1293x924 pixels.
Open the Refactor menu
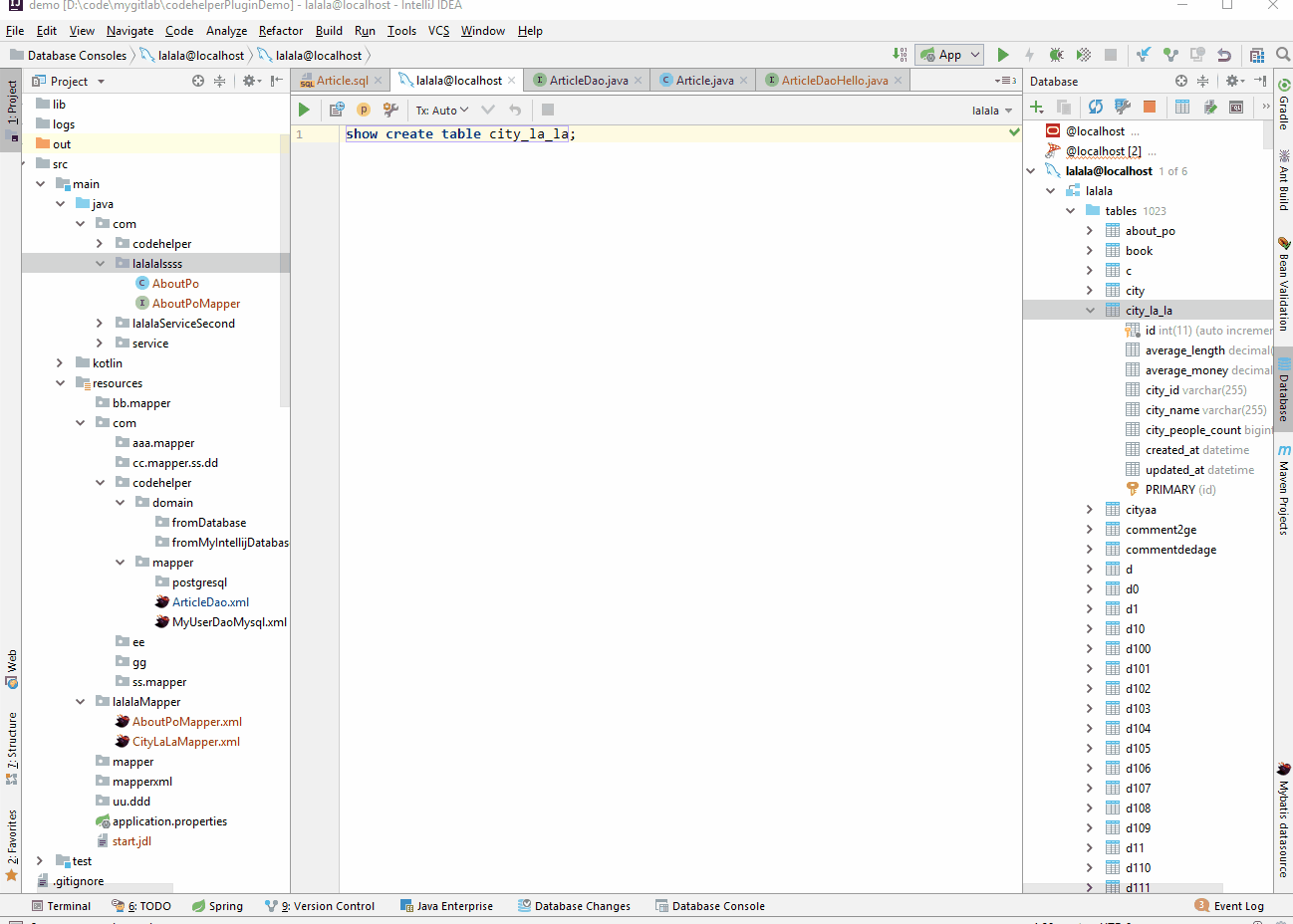(x=280, y=31)
